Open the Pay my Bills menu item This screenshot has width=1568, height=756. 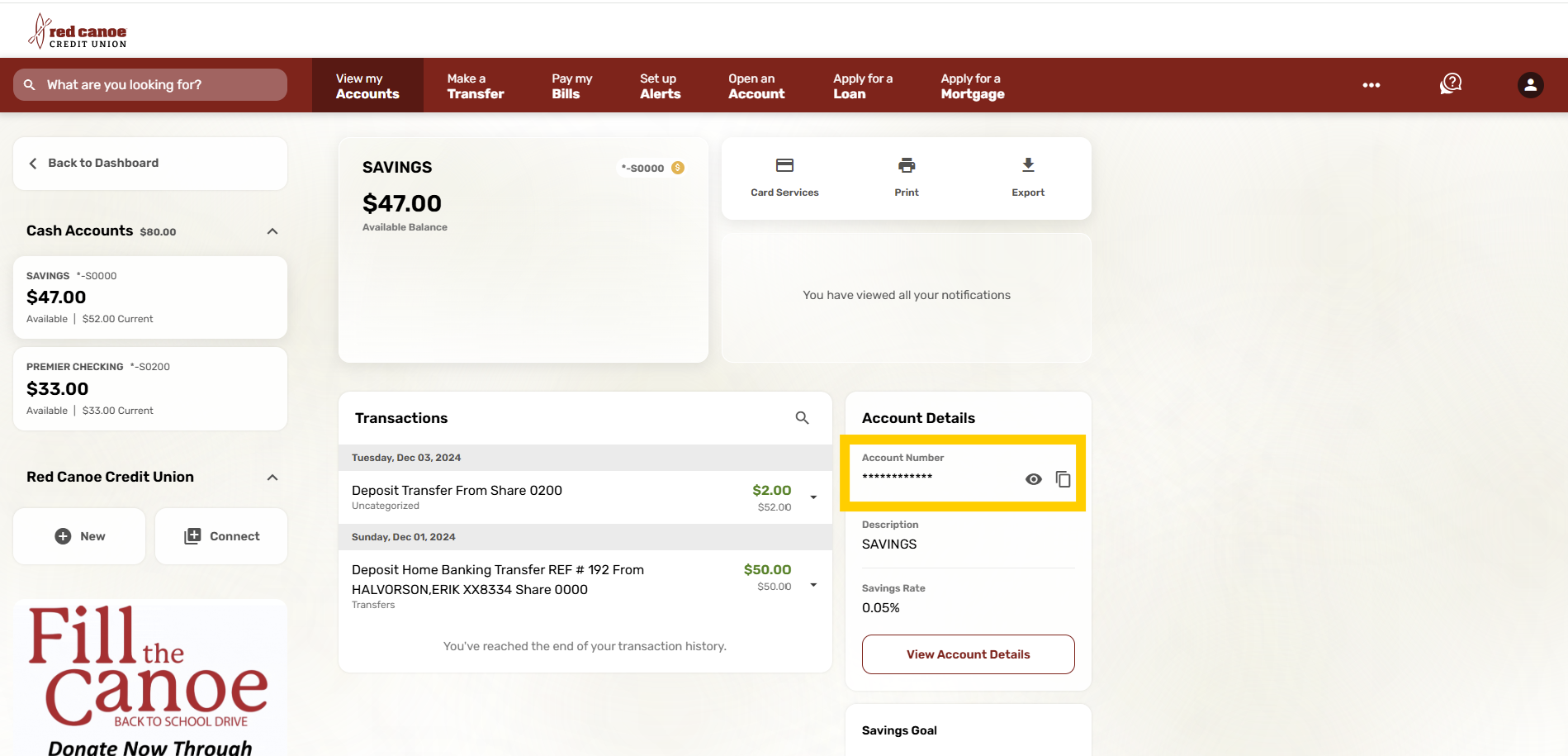click(x=572, y=85)
